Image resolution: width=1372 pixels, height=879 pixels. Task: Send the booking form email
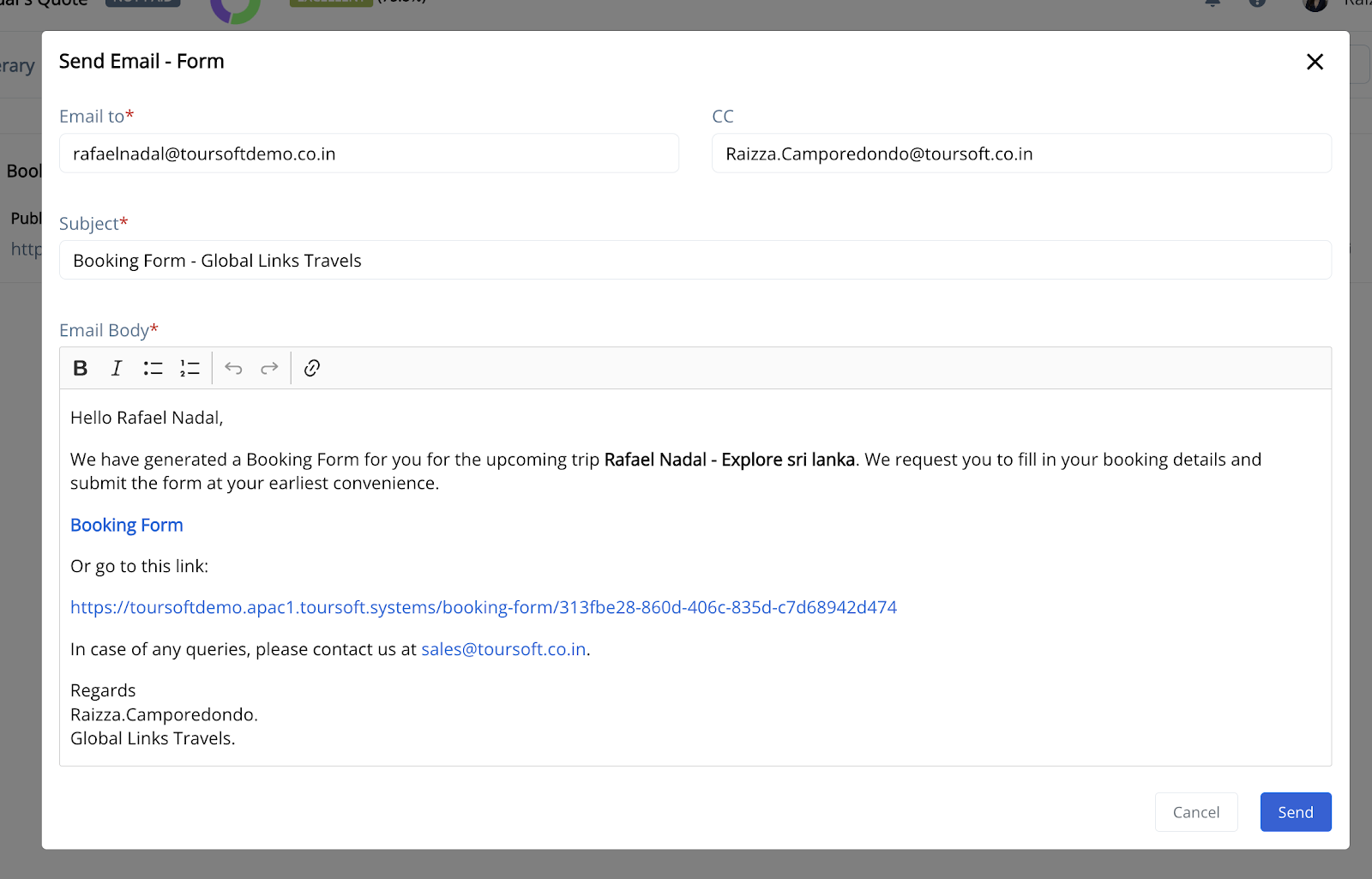pos(1296,812)
